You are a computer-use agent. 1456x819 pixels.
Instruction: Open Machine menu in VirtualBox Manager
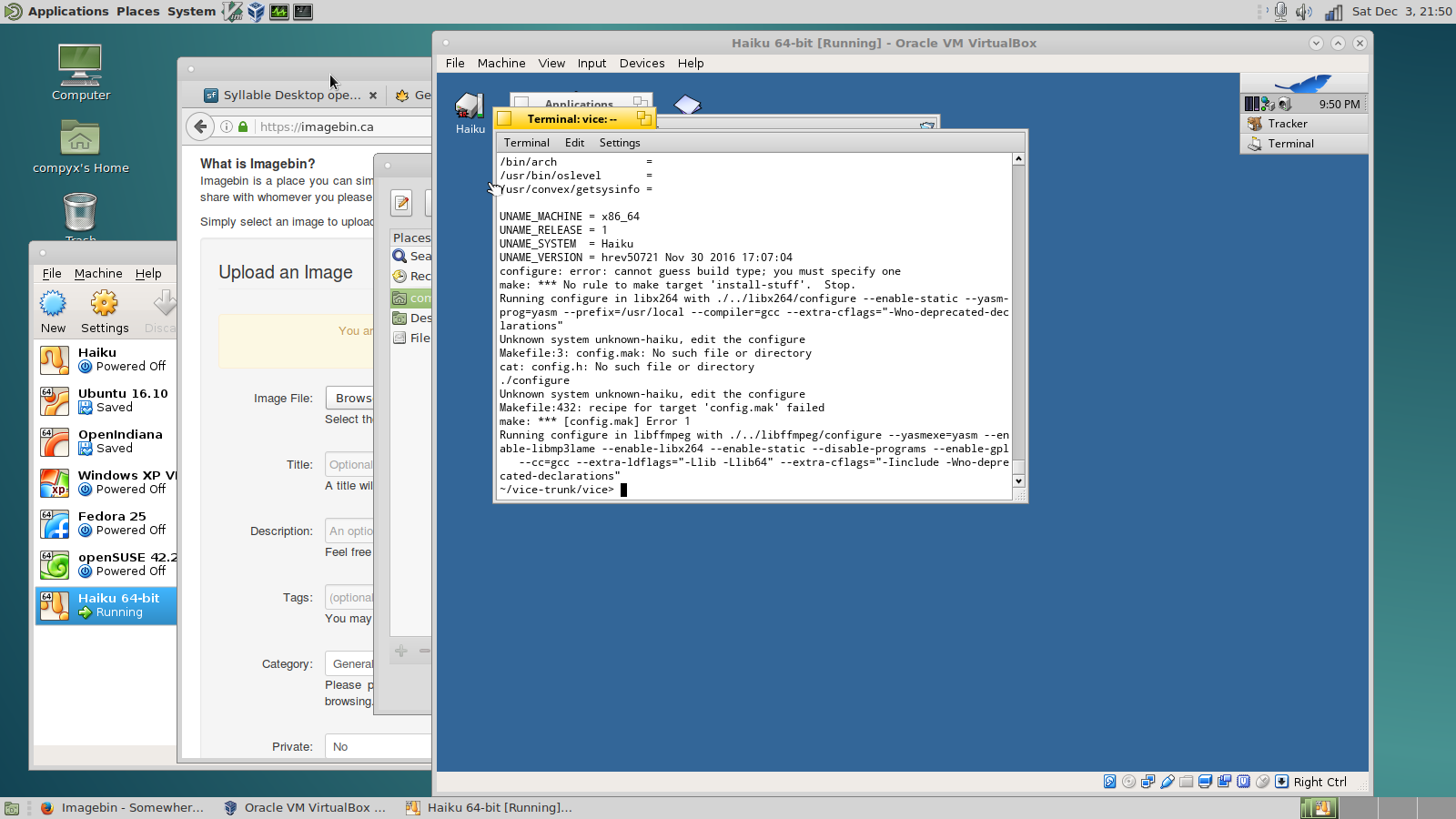pyautogui.click(x=98, y=273)
